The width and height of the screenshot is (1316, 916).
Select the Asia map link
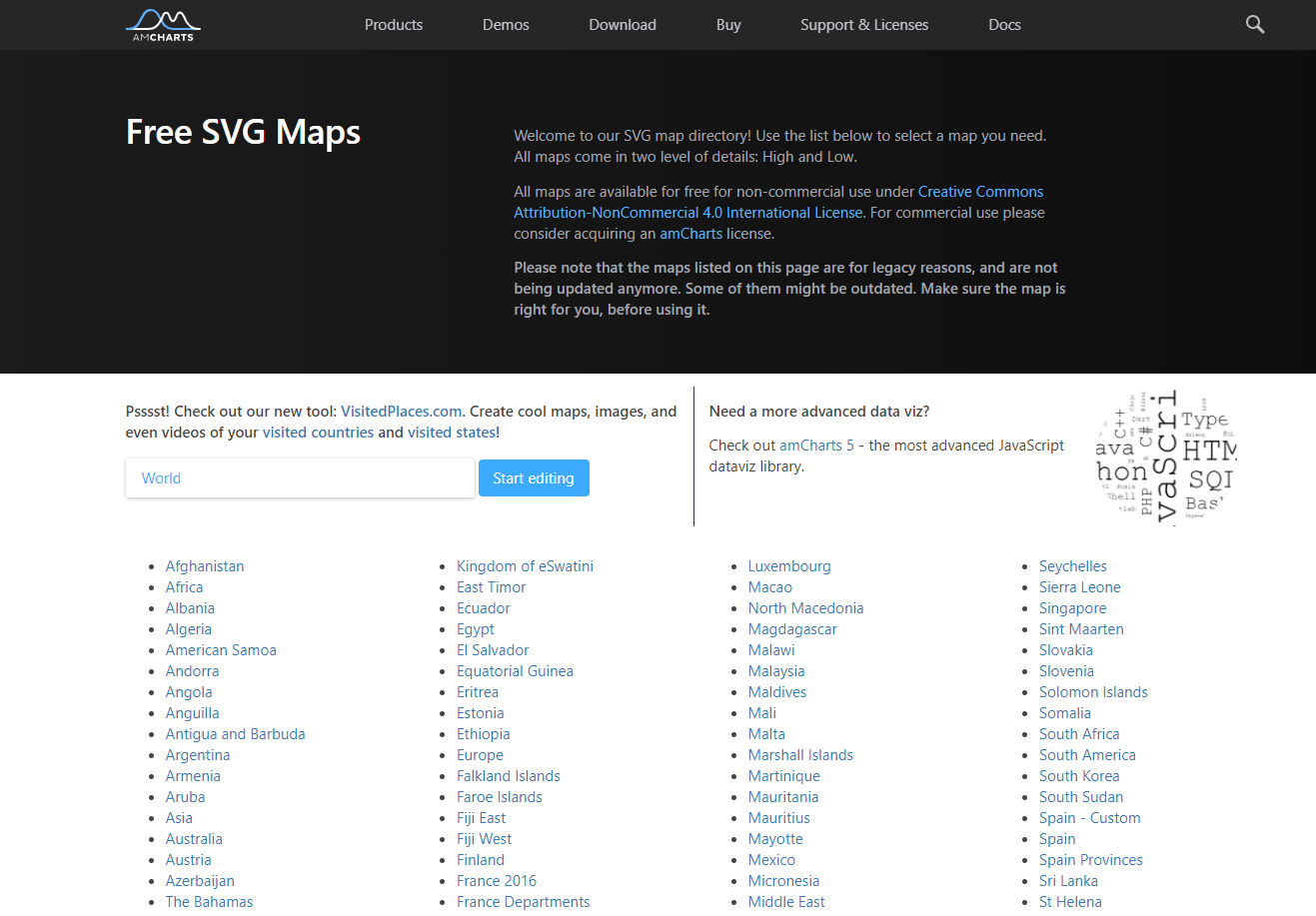179,818
